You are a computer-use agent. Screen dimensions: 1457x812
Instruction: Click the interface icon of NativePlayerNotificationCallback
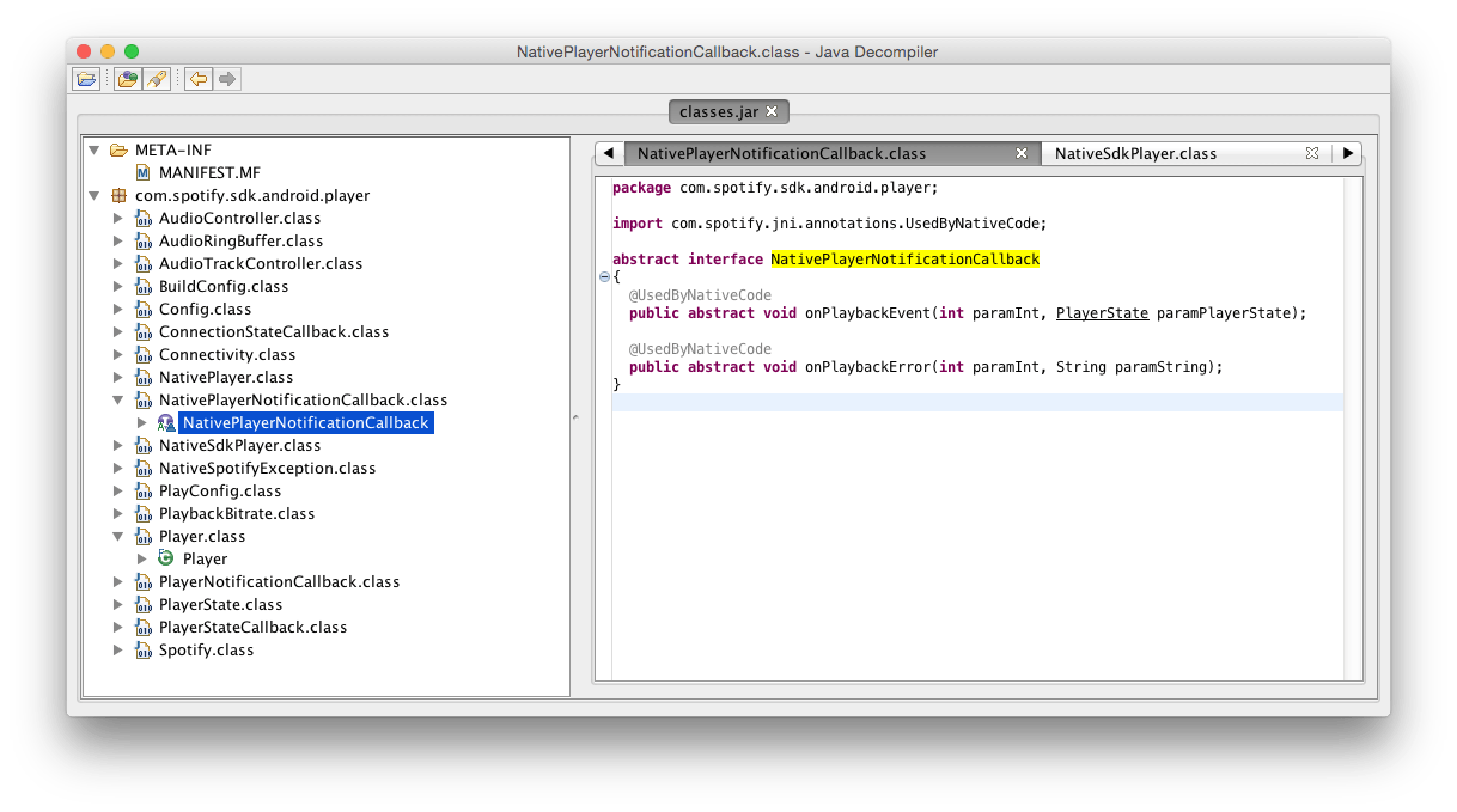pos(166,423)
